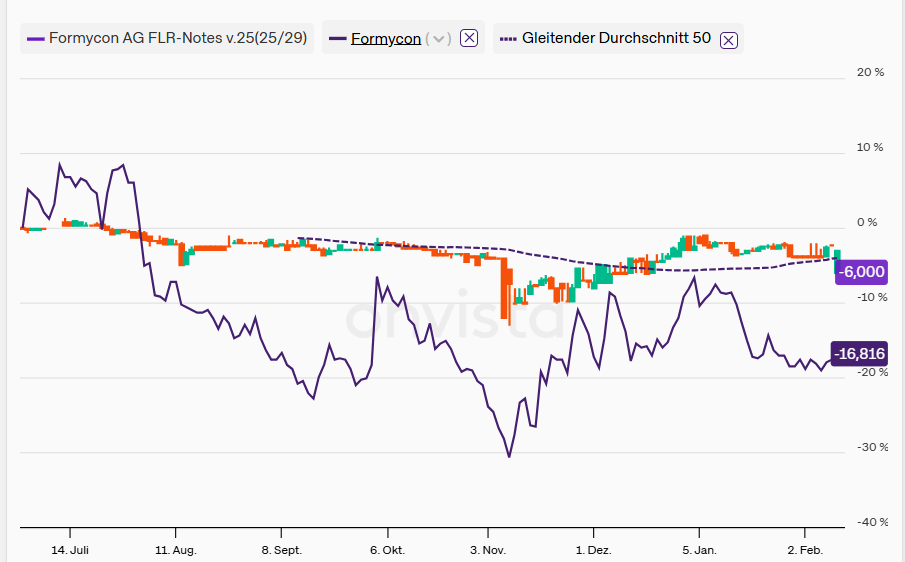Open the underlined Formycon link
This screenshot has width=905, height=562.
click(x=385, y=39)
